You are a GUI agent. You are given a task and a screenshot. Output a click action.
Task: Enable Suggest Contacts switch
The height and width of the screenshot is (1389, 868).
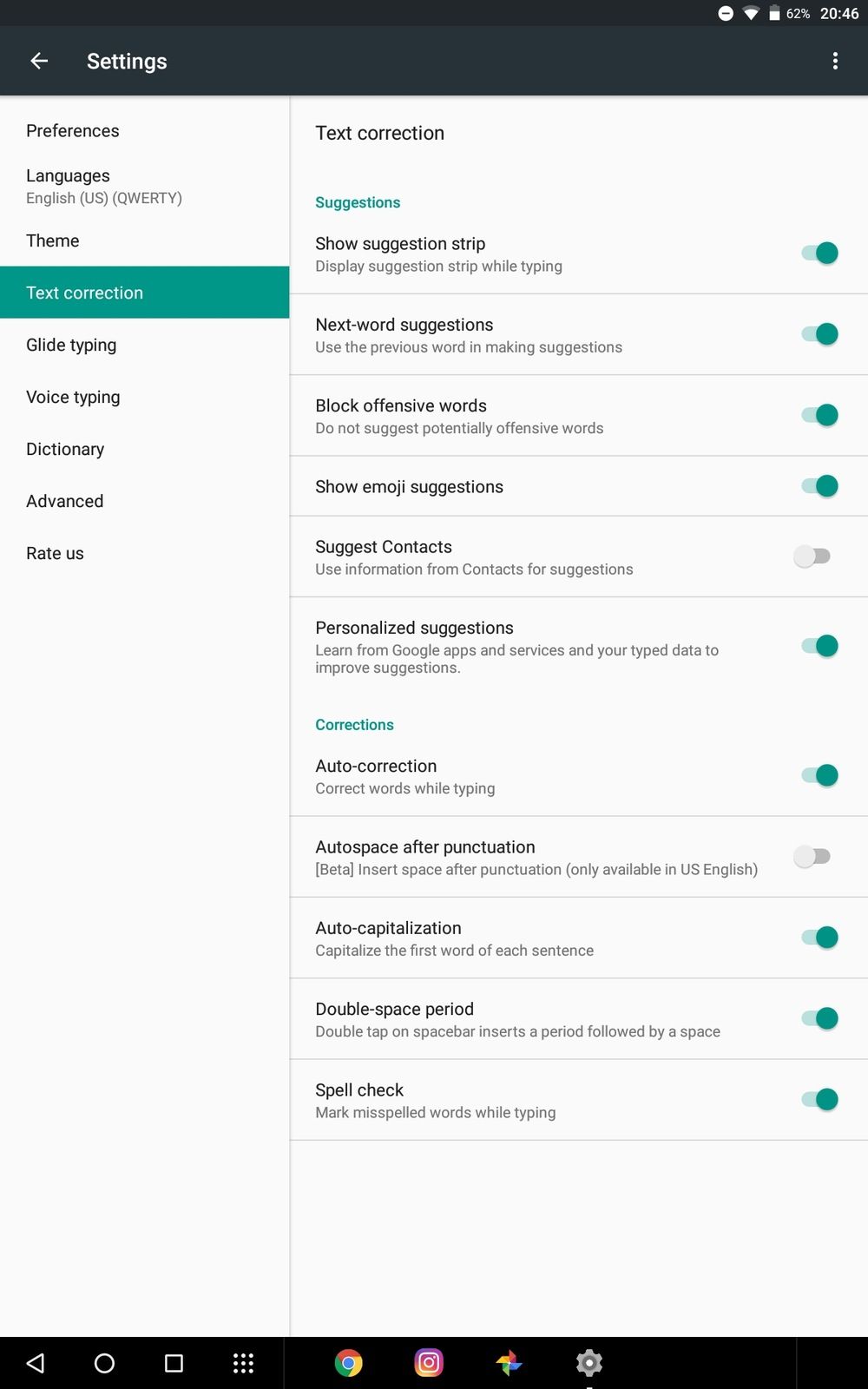pyautogui.click(x=812, y=556)
